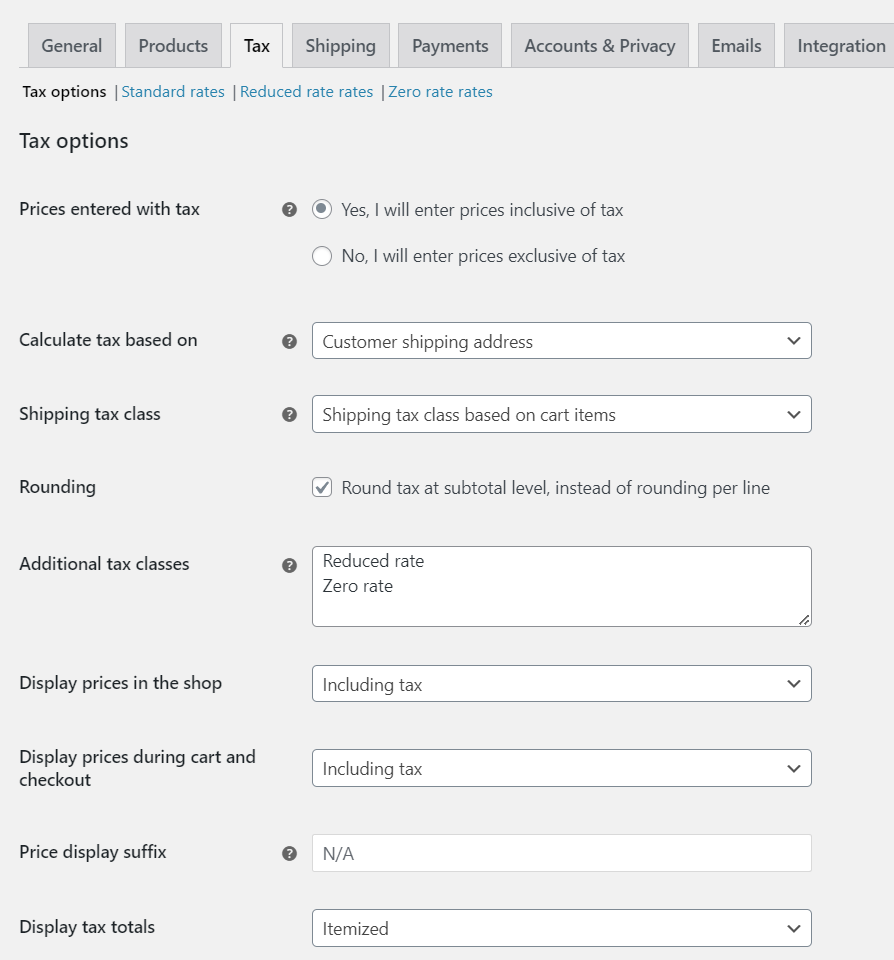Click the Price display suffix input field
This screenshot has width=894, height=960.
coord(561,853)
